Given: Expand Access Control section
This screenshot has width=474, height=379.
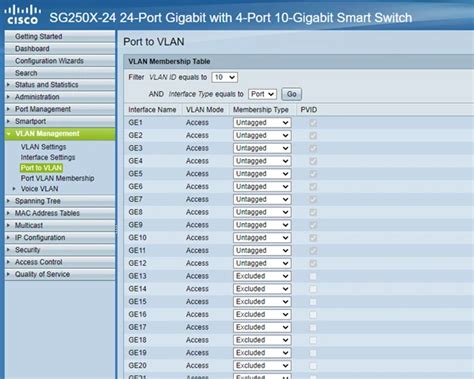Looking at the screenshot, I should (60, 262).
